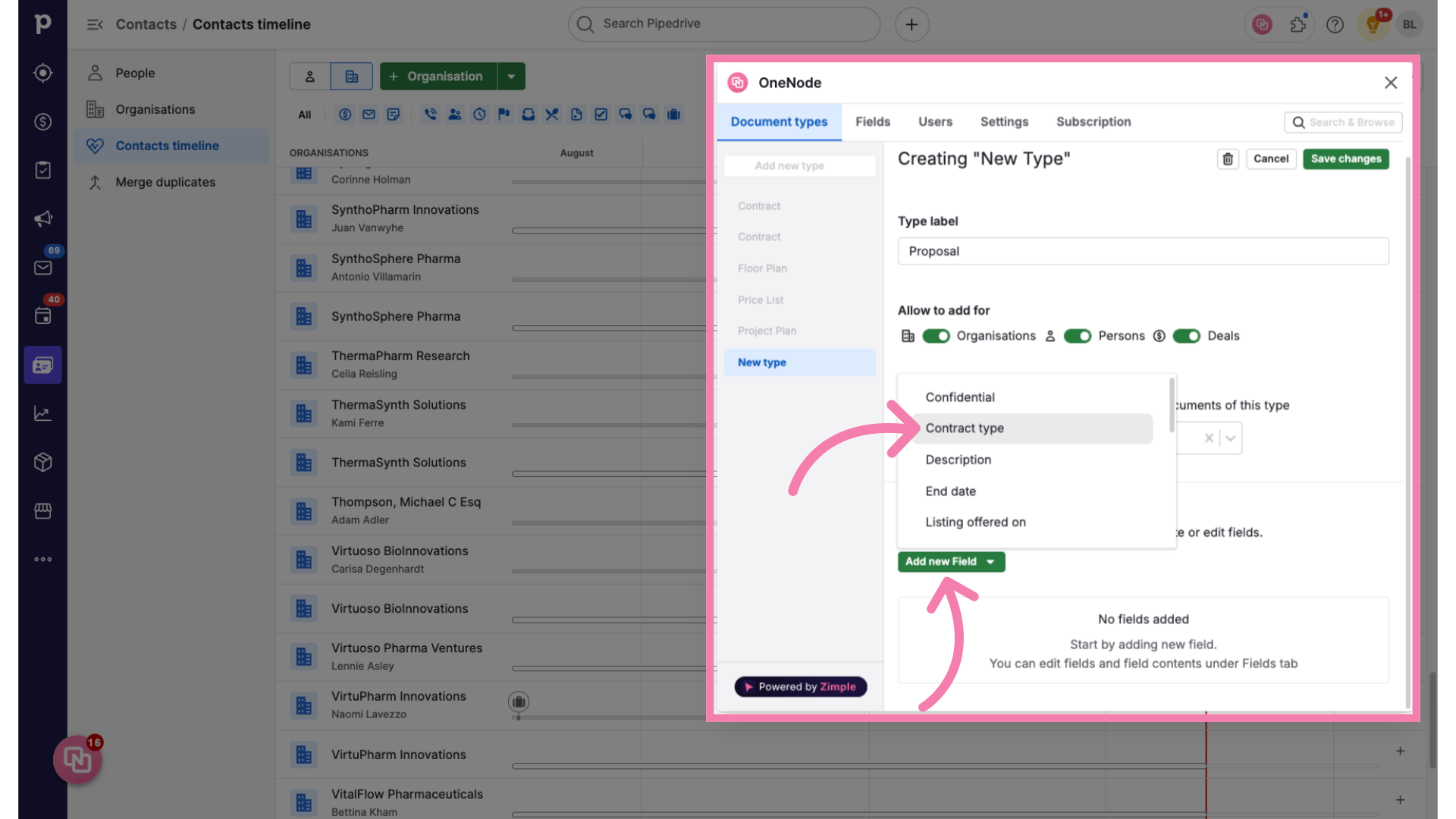
Task: Switch to the Users tab
Action: click(935, 122)
